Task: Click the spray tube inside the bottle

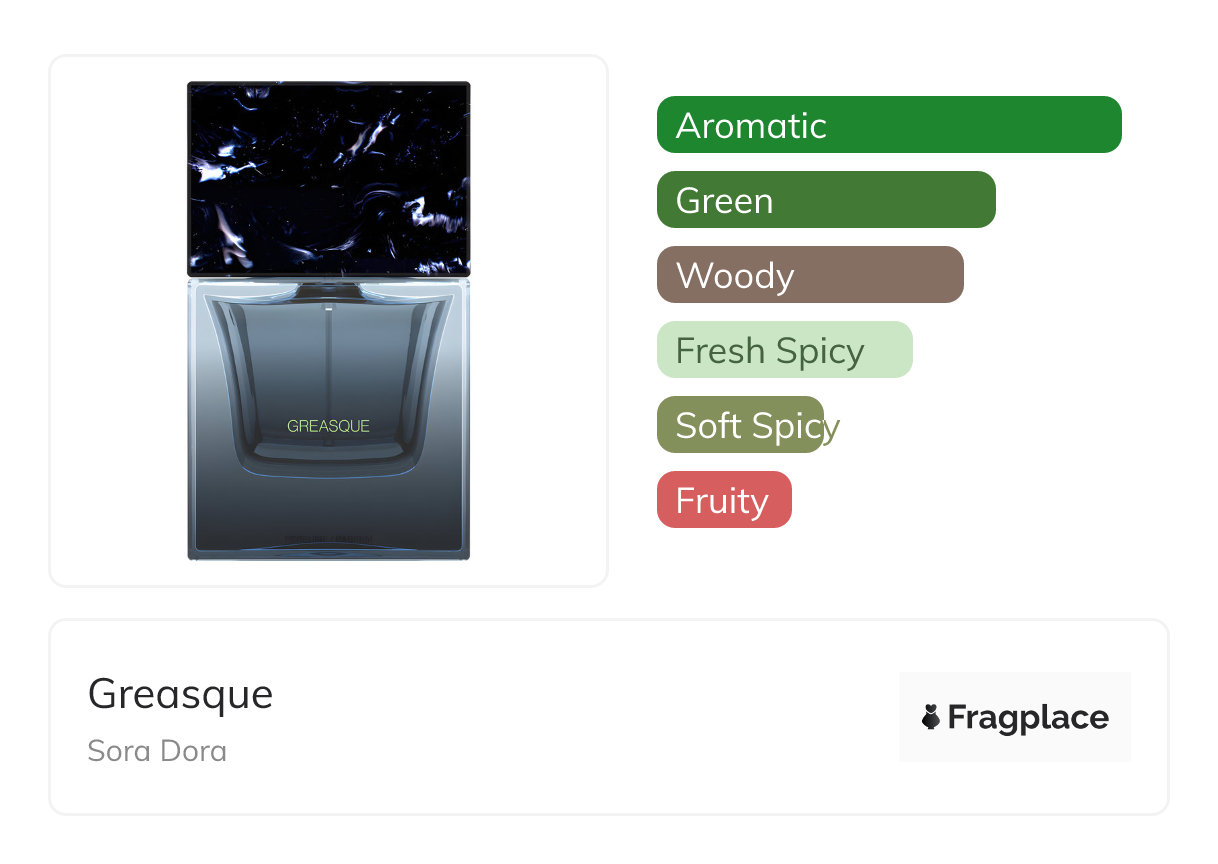Action: (x=328, y=360)
